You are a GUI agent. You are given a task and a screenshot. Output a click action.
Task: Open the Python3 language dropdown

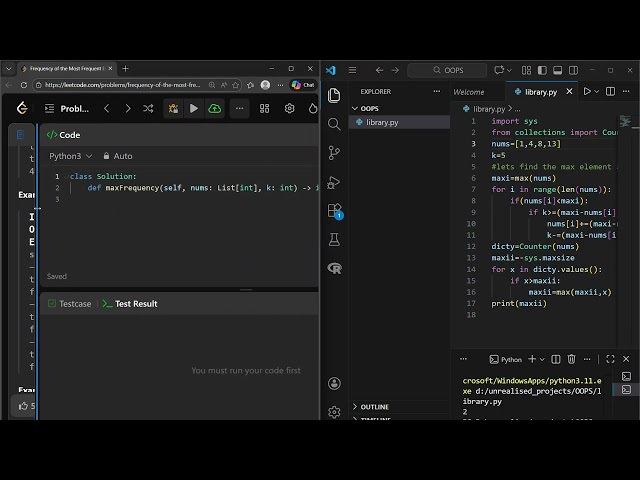71,156
